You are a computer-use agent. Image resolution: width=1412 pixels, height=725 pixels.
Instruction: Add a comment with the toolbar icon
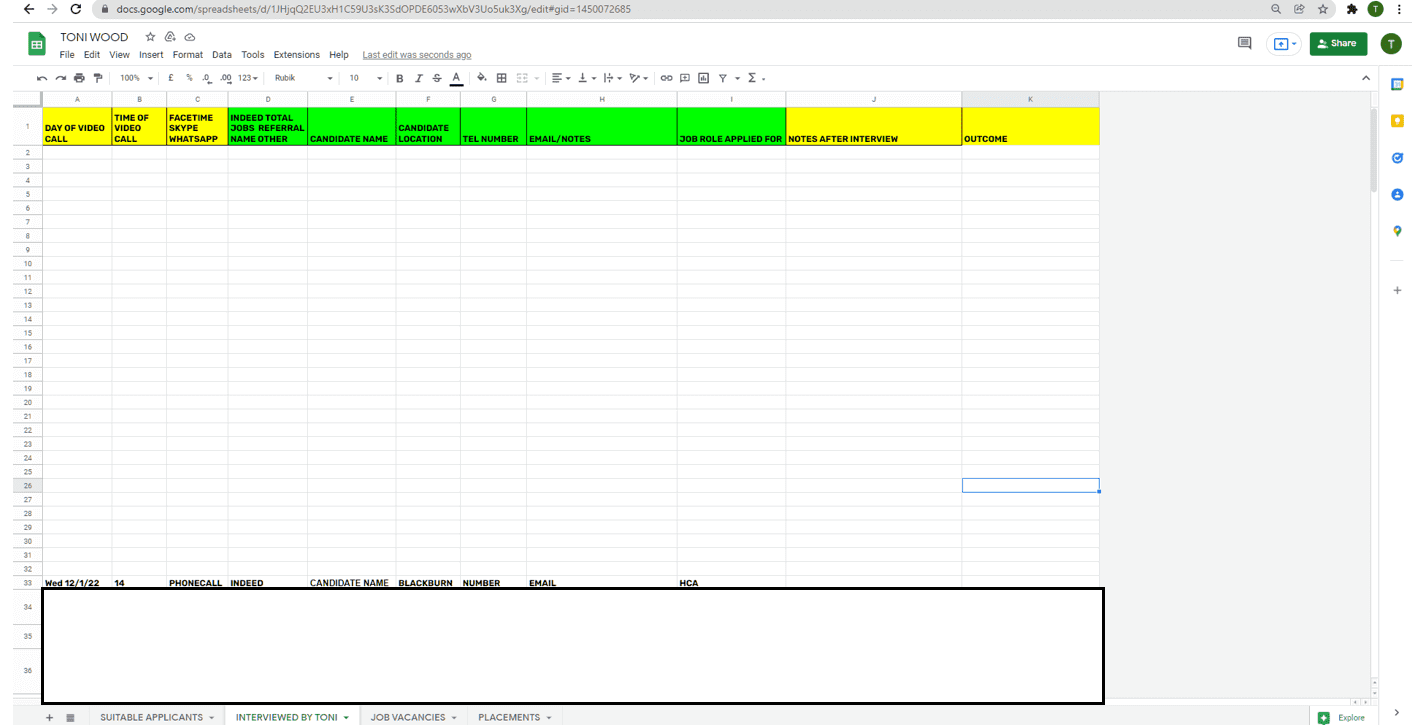tap(685, 78)
